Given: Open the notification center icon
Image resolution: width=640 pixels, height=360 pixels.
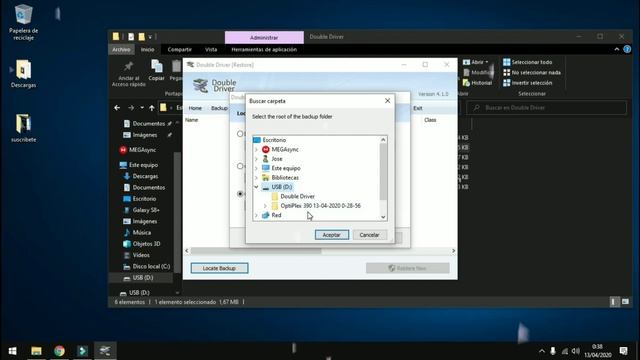Looking at the screenshot, I should point(623,351).
